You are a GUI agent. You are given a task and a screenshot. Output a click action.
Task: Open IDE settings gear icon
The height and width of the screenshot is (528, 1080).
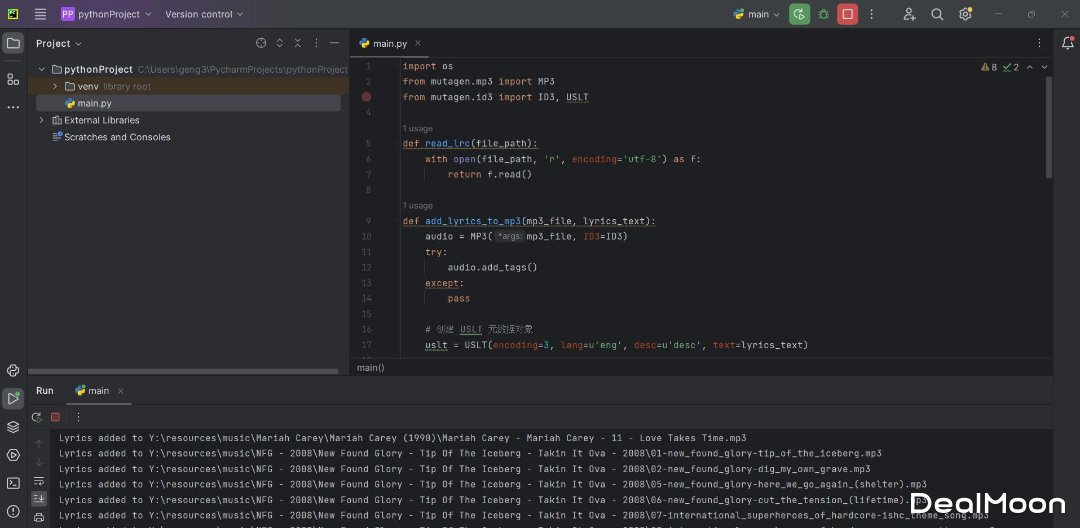click(965, 14)
